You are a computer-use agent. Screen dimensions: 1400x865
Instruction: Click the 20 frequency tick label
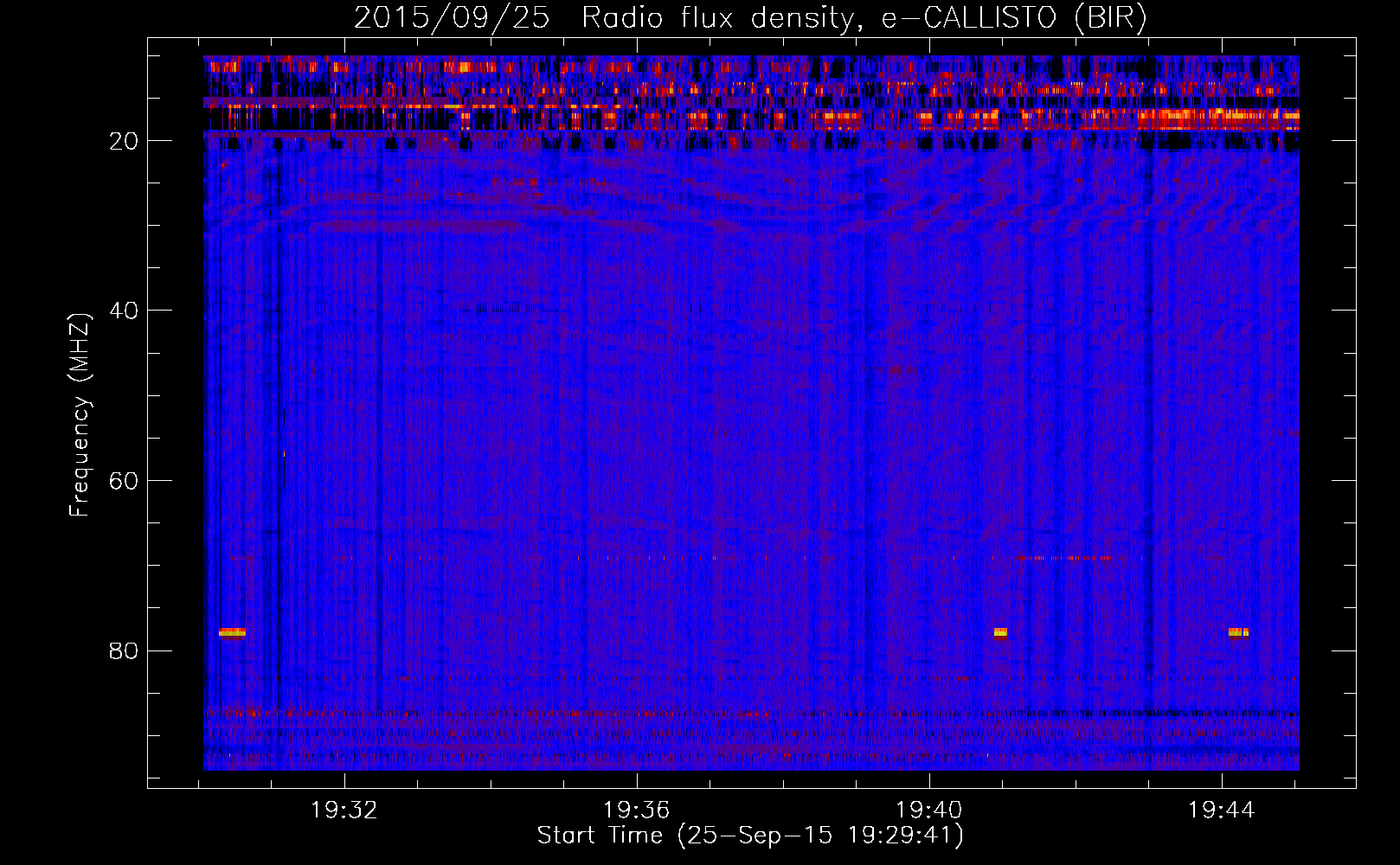(x=124, y=141)
